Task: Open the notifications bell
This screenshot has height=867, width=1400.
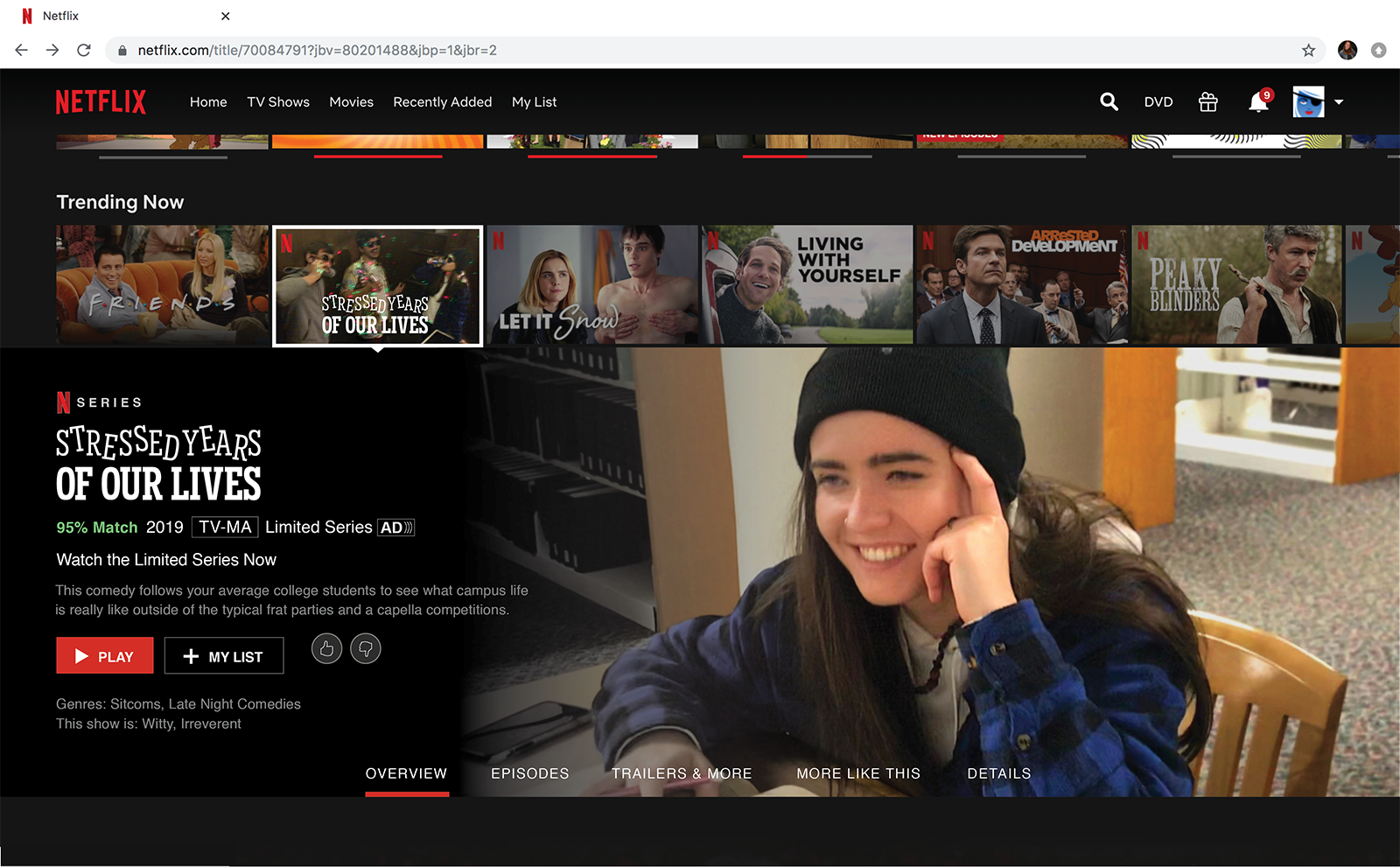Action: (x=1258, y=101)
